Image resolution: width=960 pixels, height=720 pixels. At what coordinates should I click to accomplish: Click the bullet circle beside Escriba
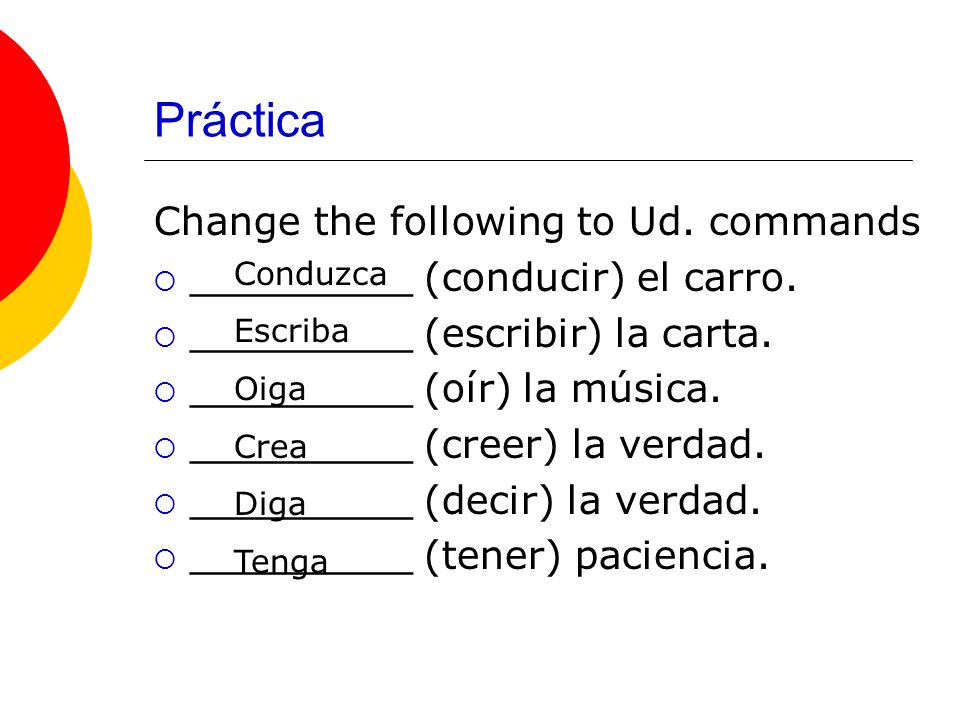[x=165, y=337]
